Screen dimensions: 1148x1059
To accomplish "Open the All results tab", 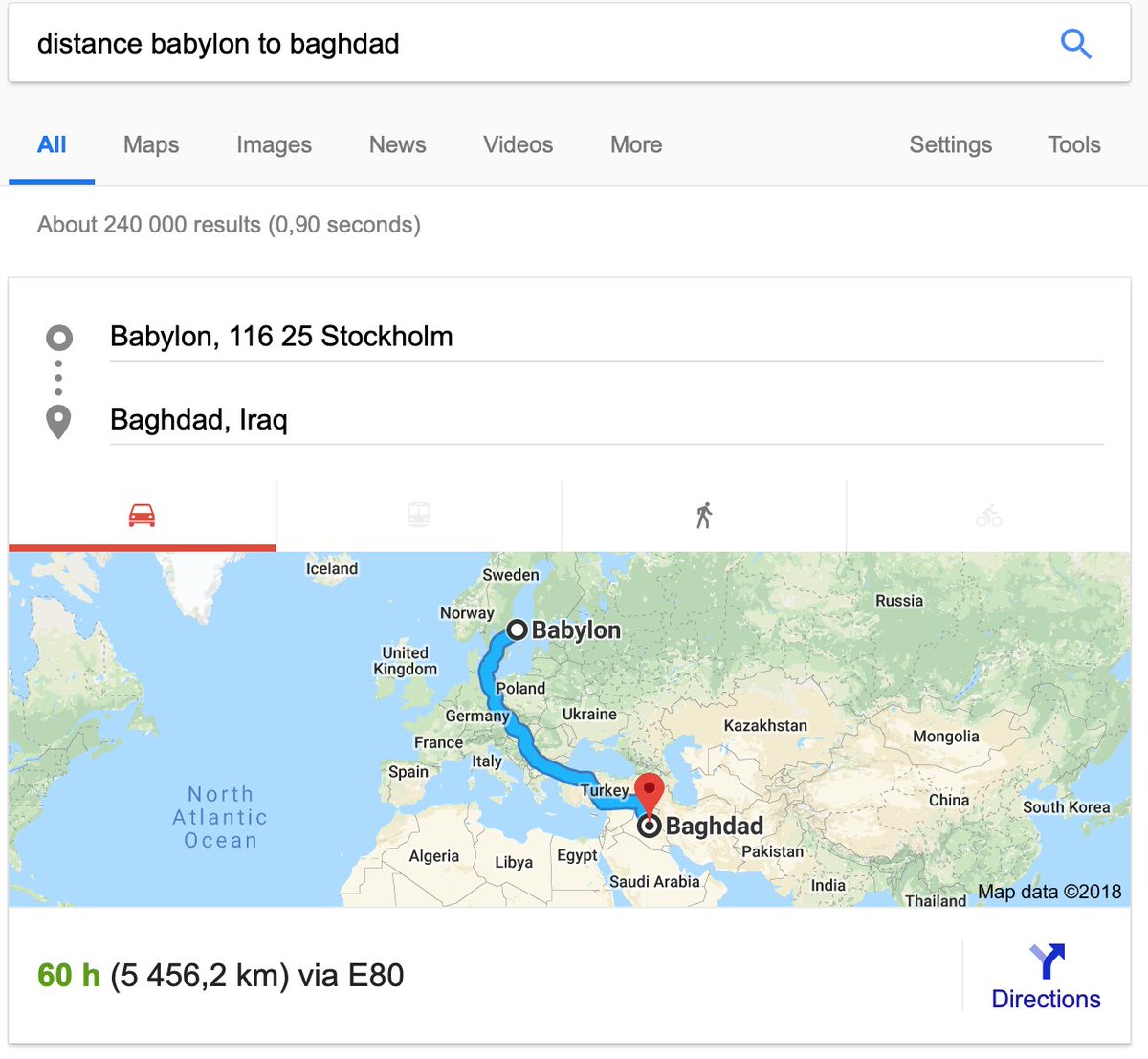I will coord(52,144).
